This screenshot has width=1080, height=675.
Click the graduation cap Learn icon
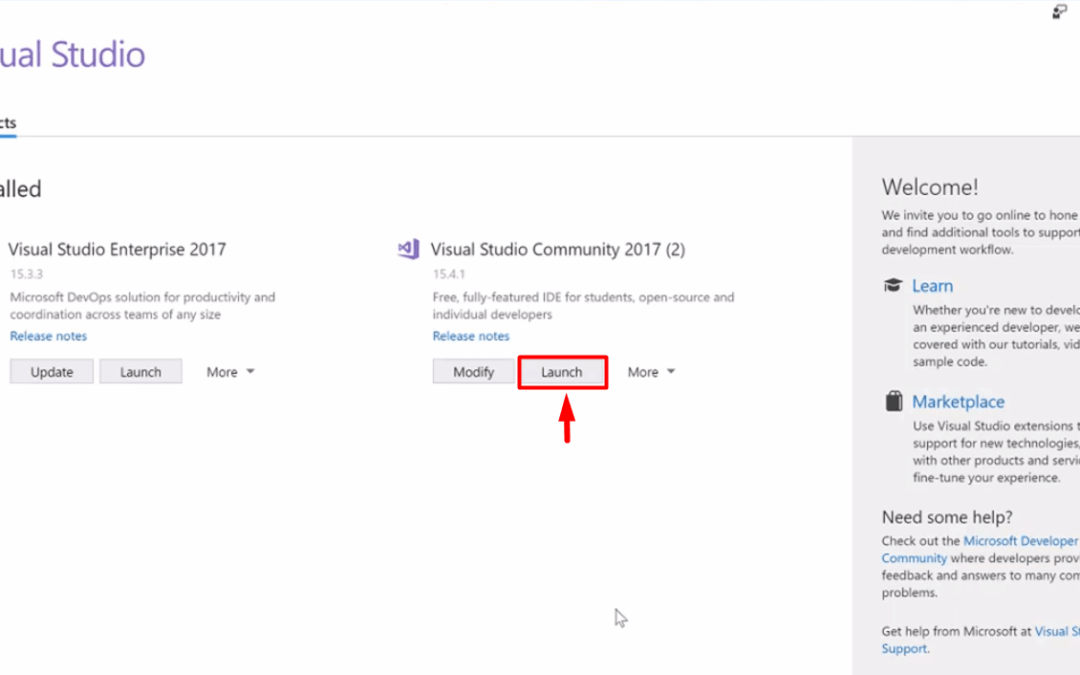pos(893,286)
